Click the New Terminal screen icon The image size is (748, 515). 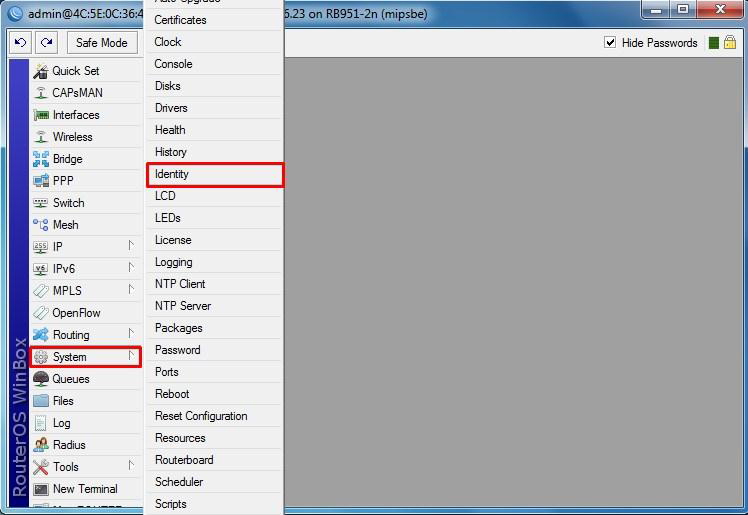(x=41, y=489)
